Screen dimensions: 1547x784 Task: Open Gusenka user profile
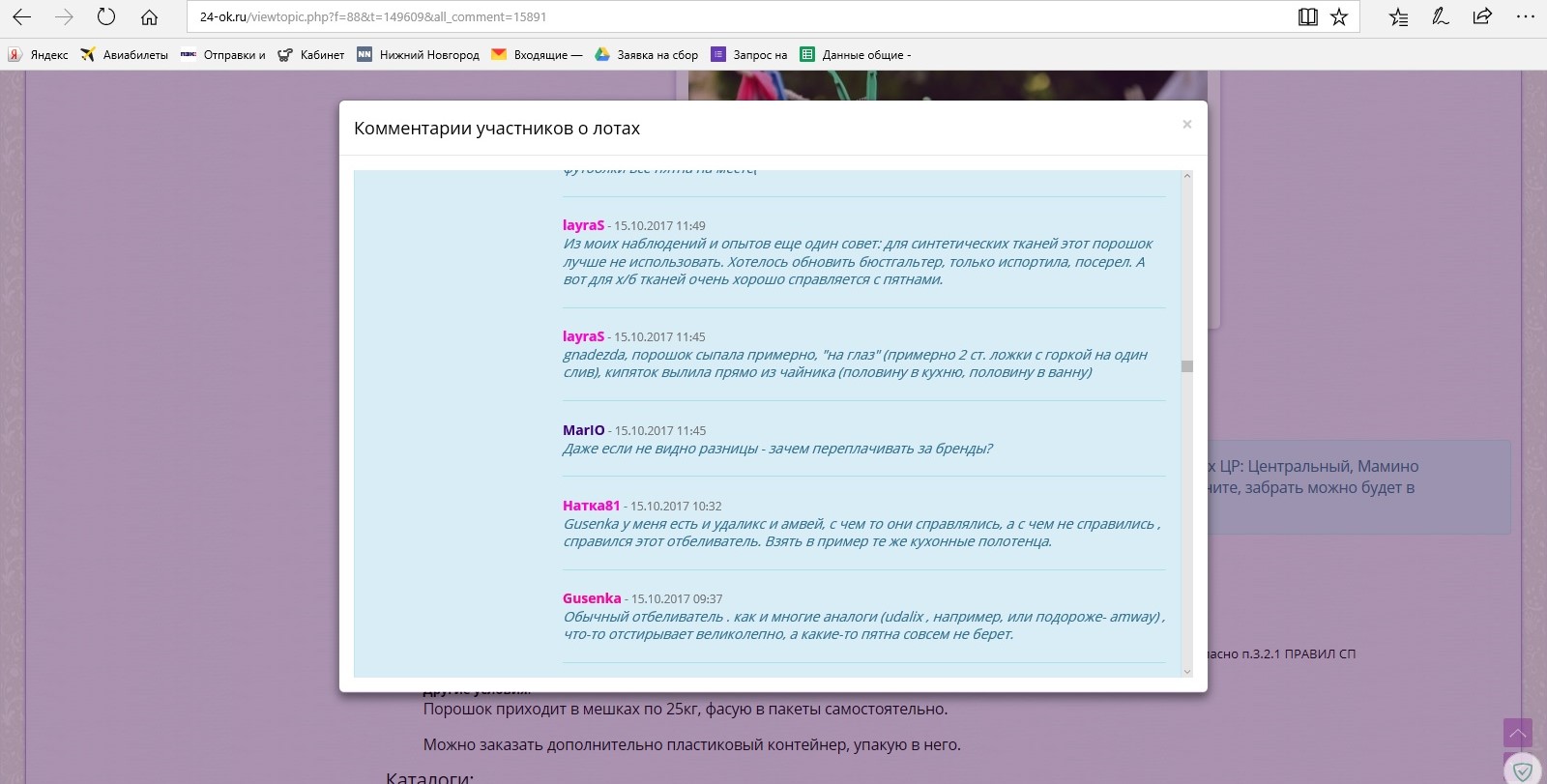tap(592, 598)
